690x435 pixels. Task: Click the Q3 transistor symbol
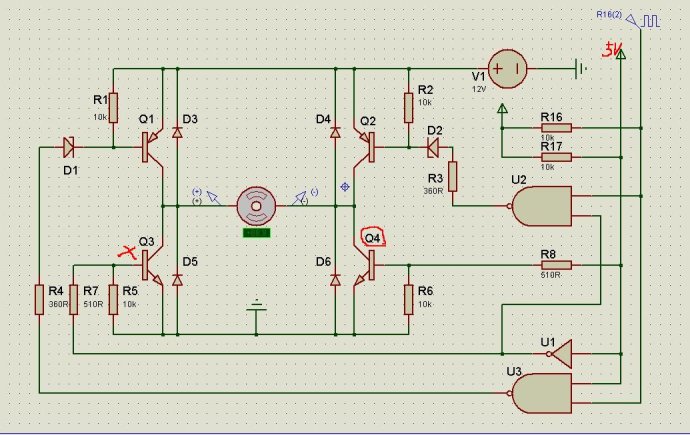(x=152, y=265)
